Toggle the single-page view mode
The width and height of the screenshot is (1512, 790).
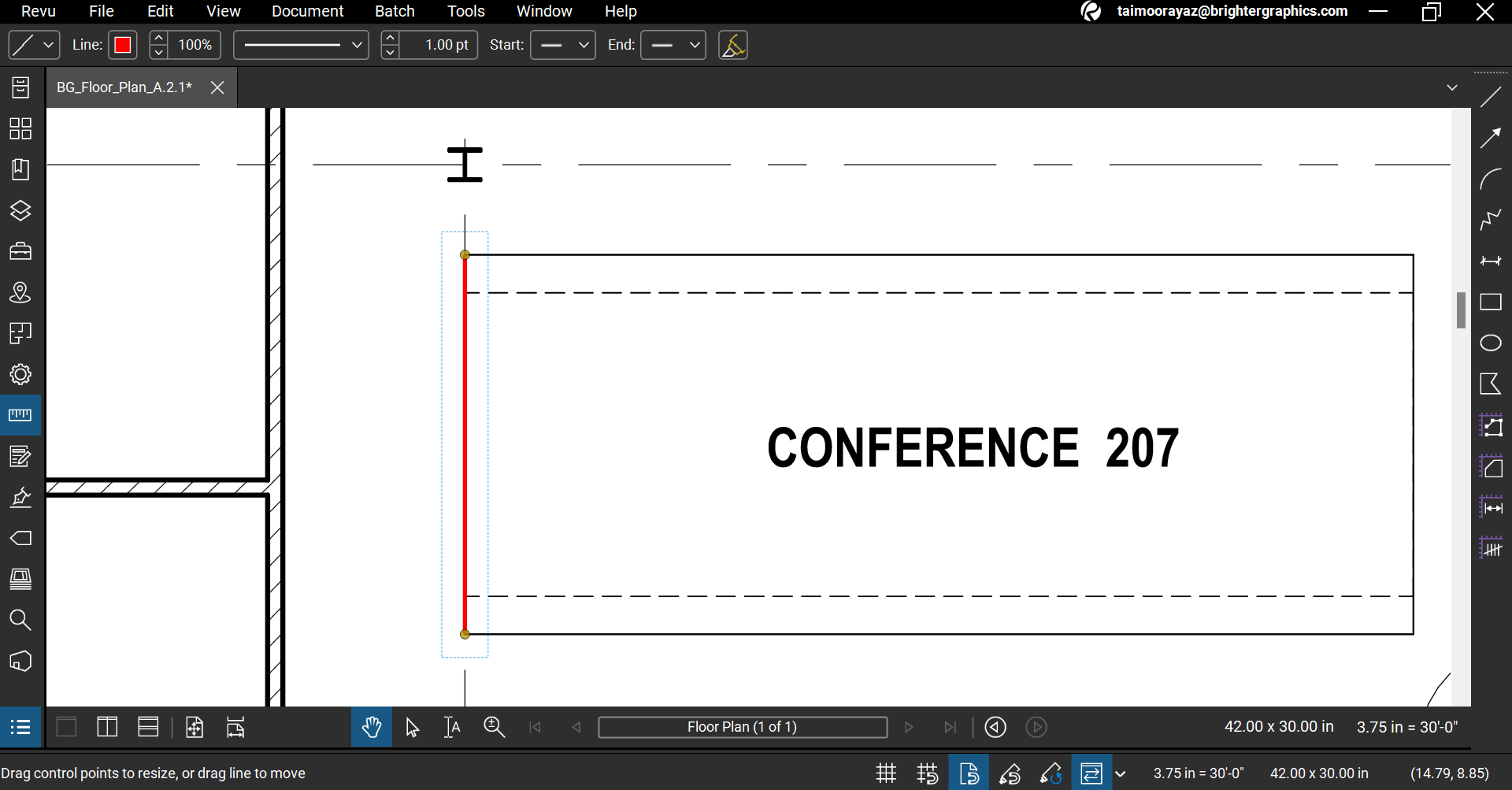66,726
